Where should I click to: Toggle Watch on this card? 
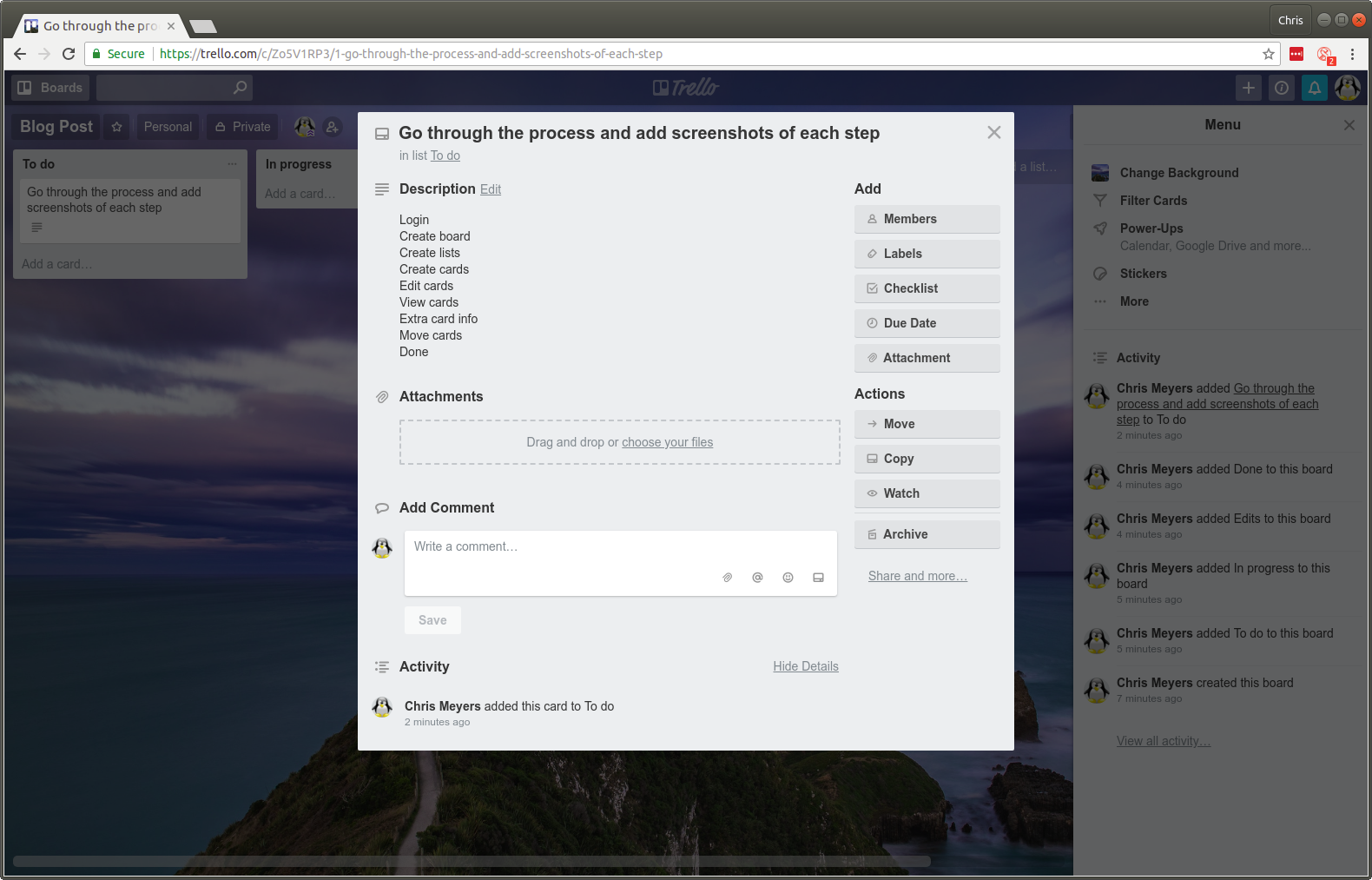click(927, 493)
